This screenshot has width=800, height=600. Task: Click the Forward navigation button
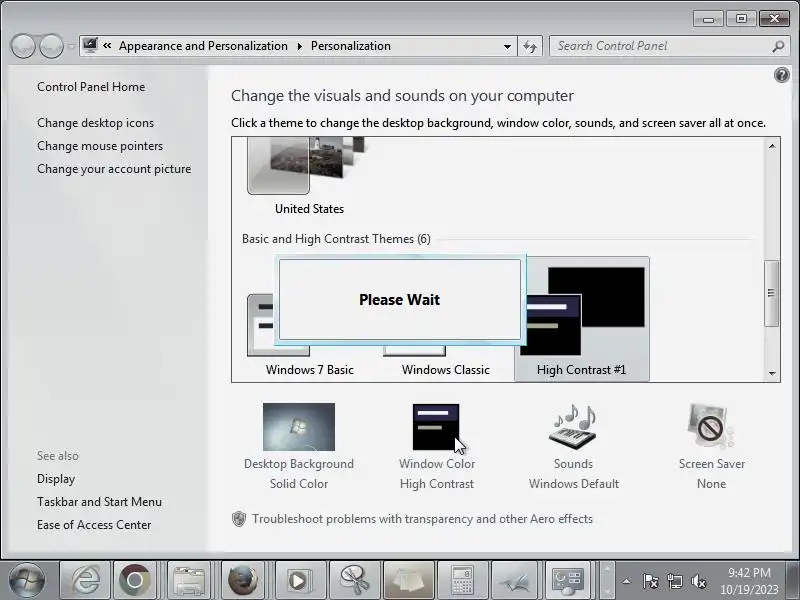(x=52, y=46)
